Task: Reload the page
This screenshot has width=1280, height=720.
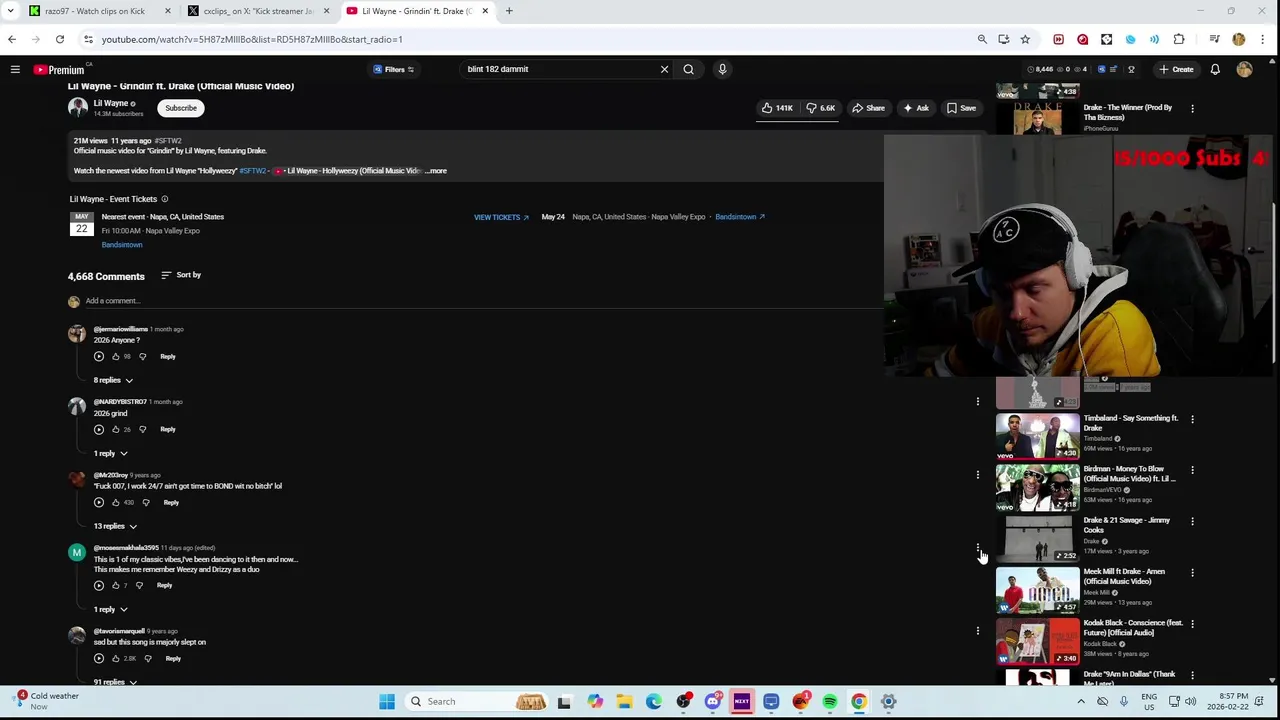Action: [x=60, y=39]
